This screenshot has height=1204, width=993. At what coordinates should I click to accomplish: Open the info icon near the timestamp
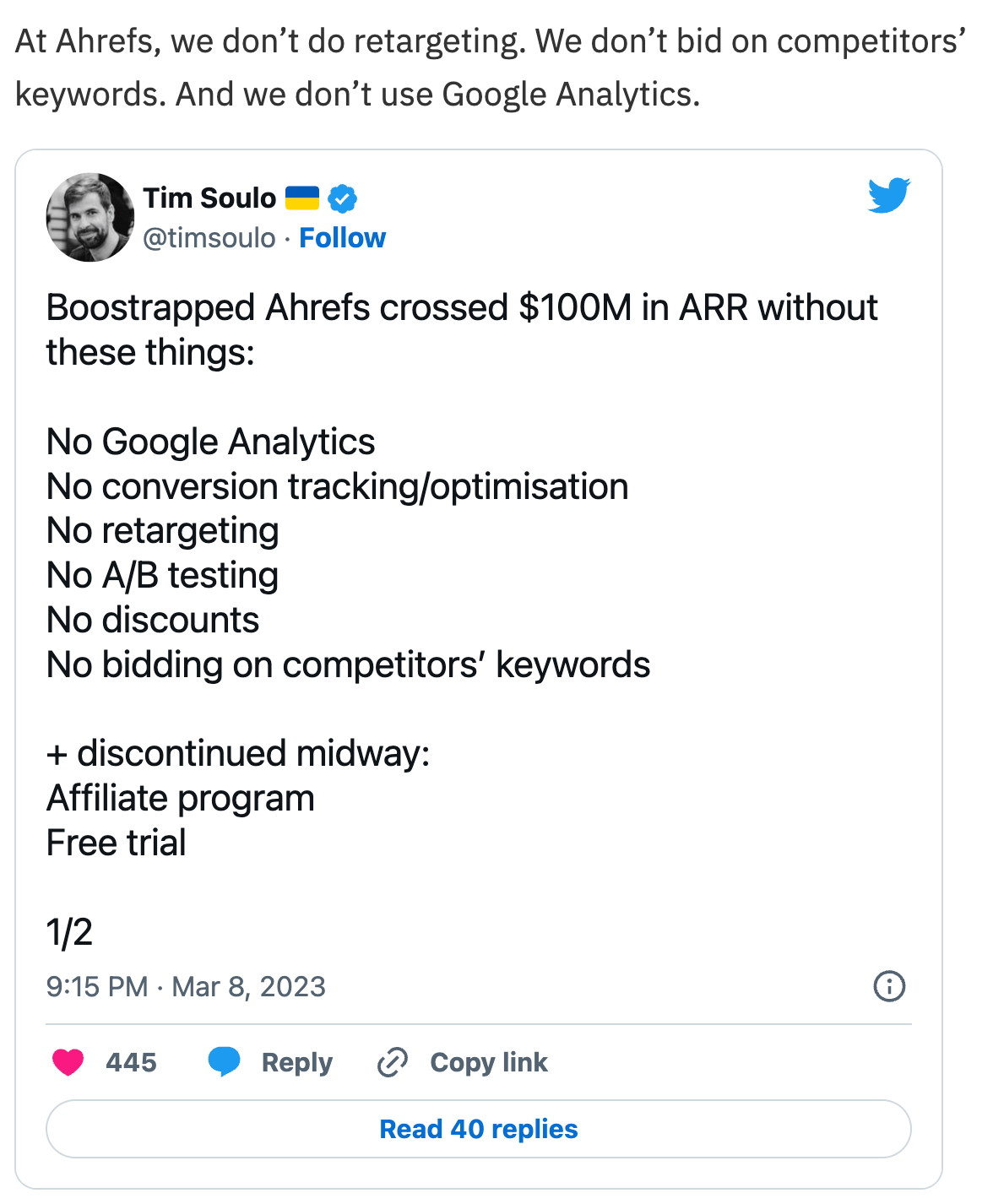892,986
